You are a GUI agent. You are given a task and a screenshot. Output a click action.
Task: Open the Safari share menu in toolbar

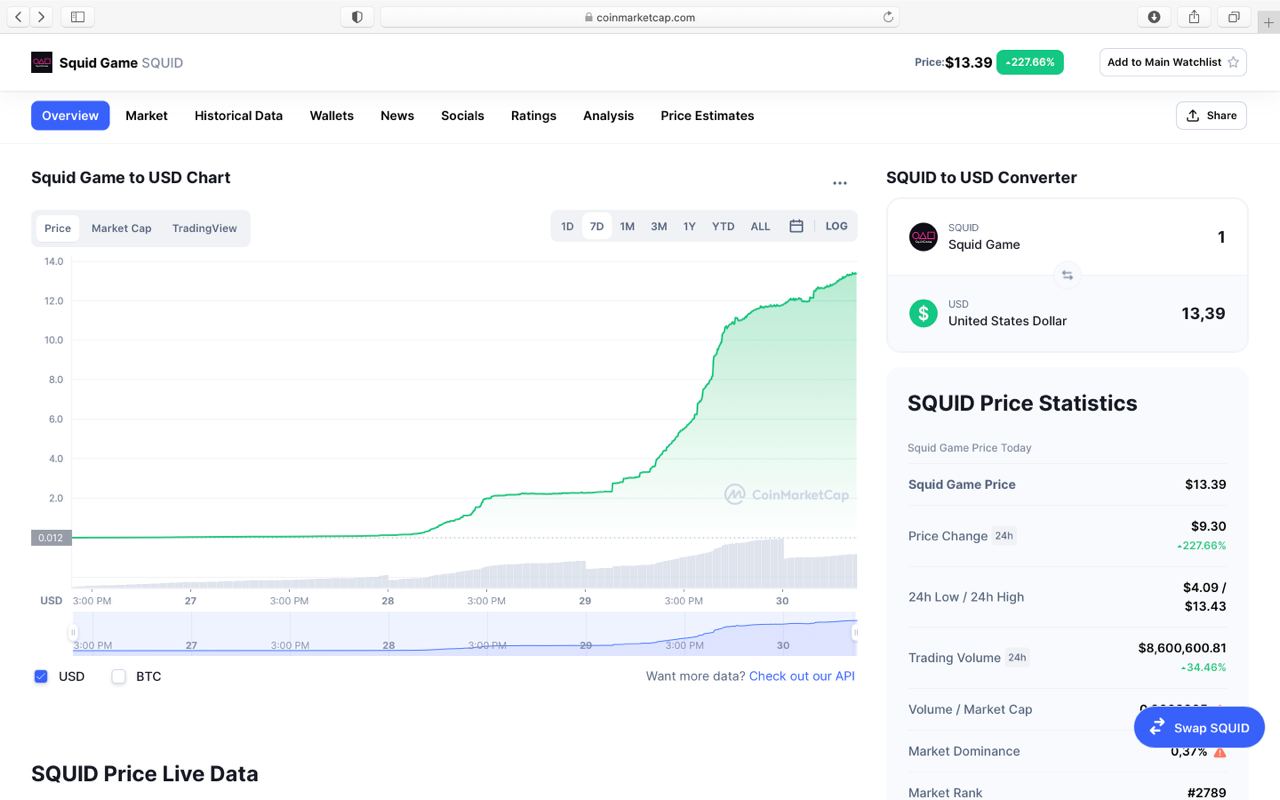pos(1194,17)
